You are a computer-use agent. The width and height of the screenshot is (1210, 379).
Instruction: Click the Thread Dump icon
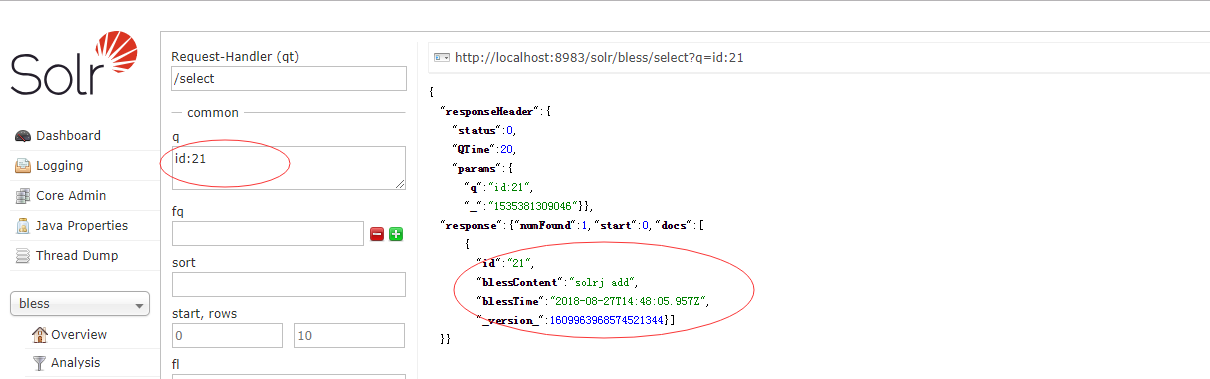tap(23, 256)
